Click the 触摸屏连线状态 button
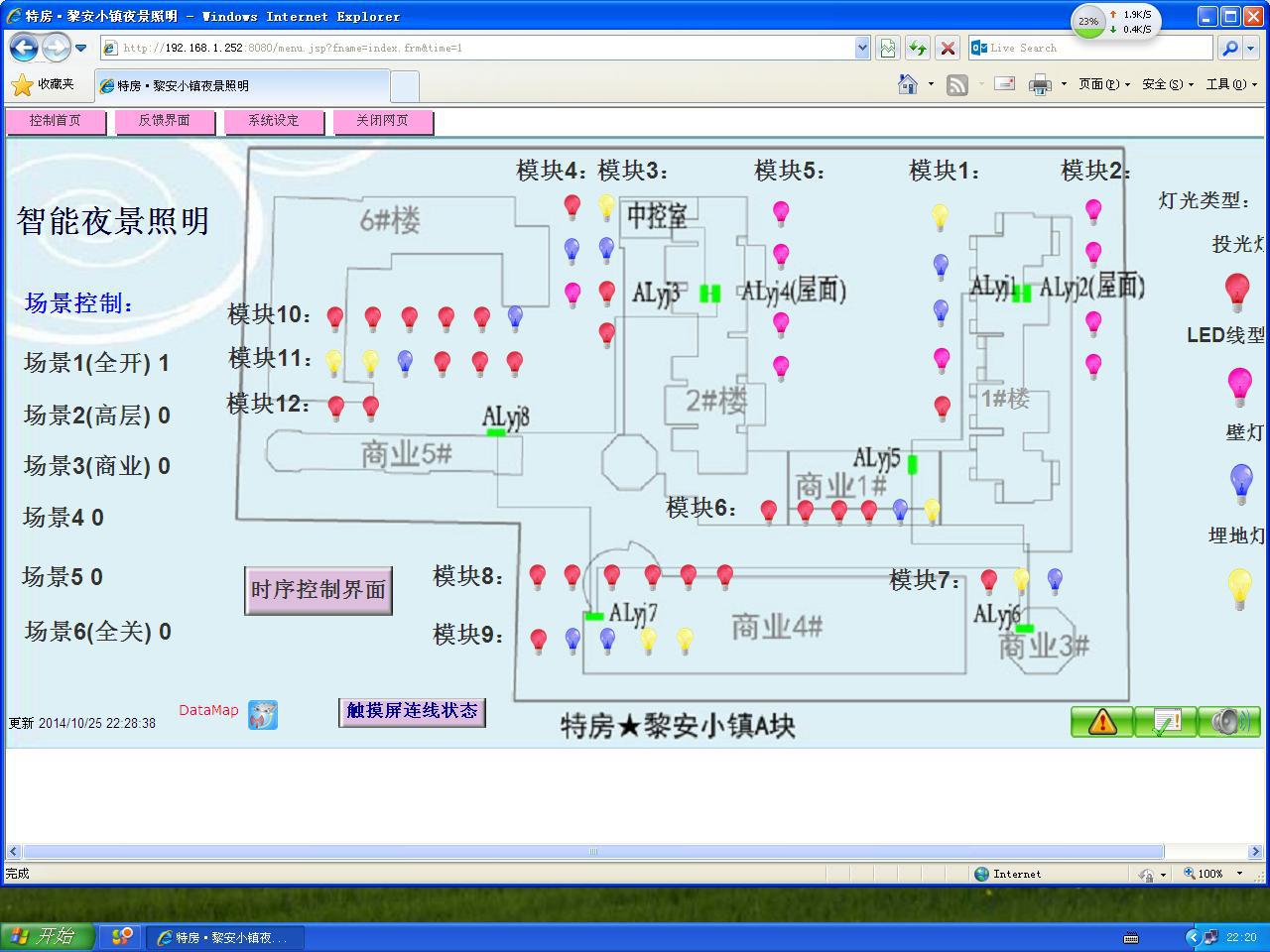 tap(412, 711)
